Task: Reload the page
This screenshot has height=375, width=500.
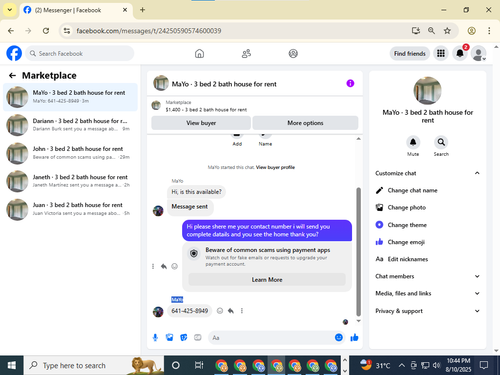Action: [46, 31]
